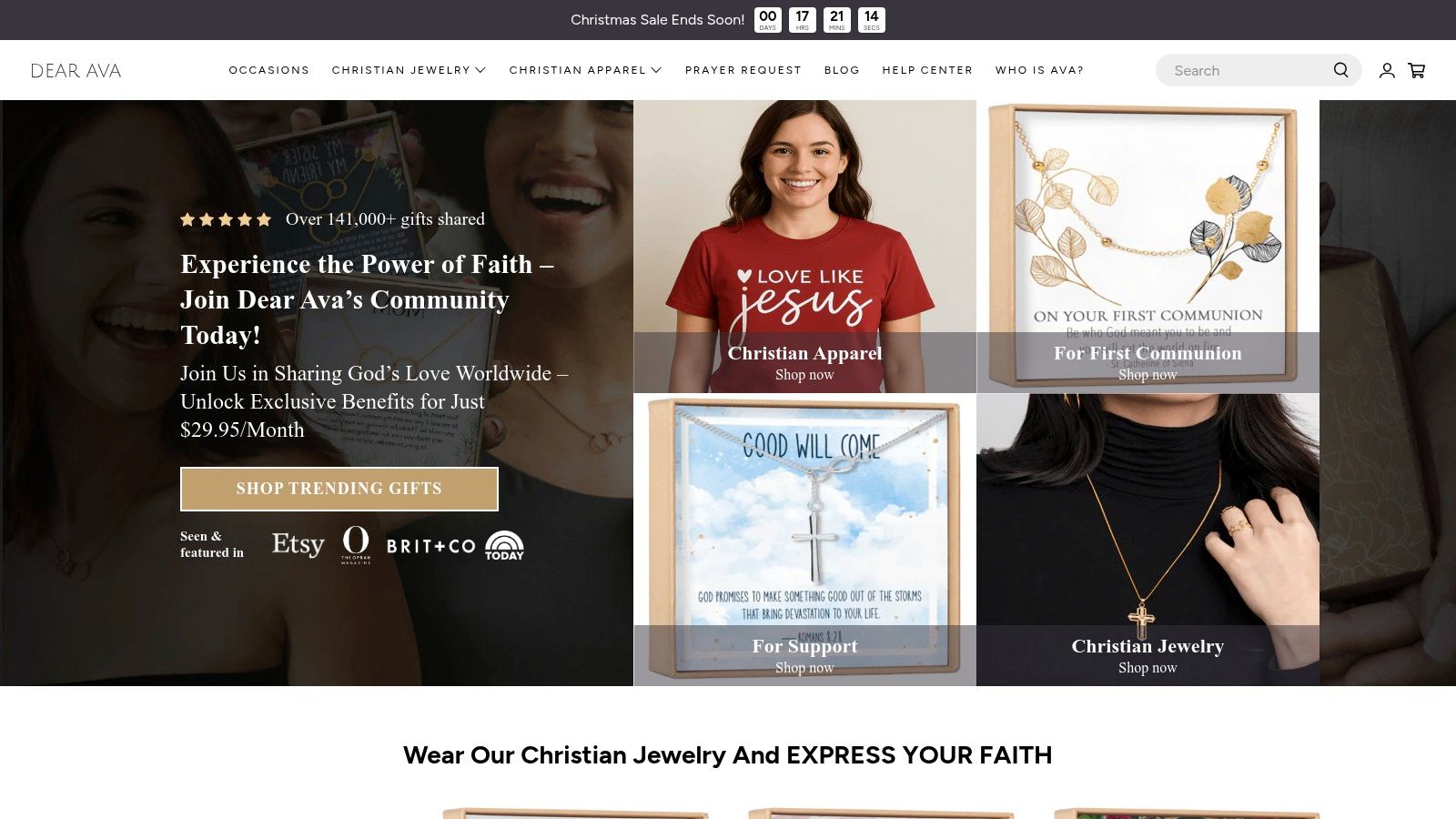Visit the Help Center link

point(927,70)
